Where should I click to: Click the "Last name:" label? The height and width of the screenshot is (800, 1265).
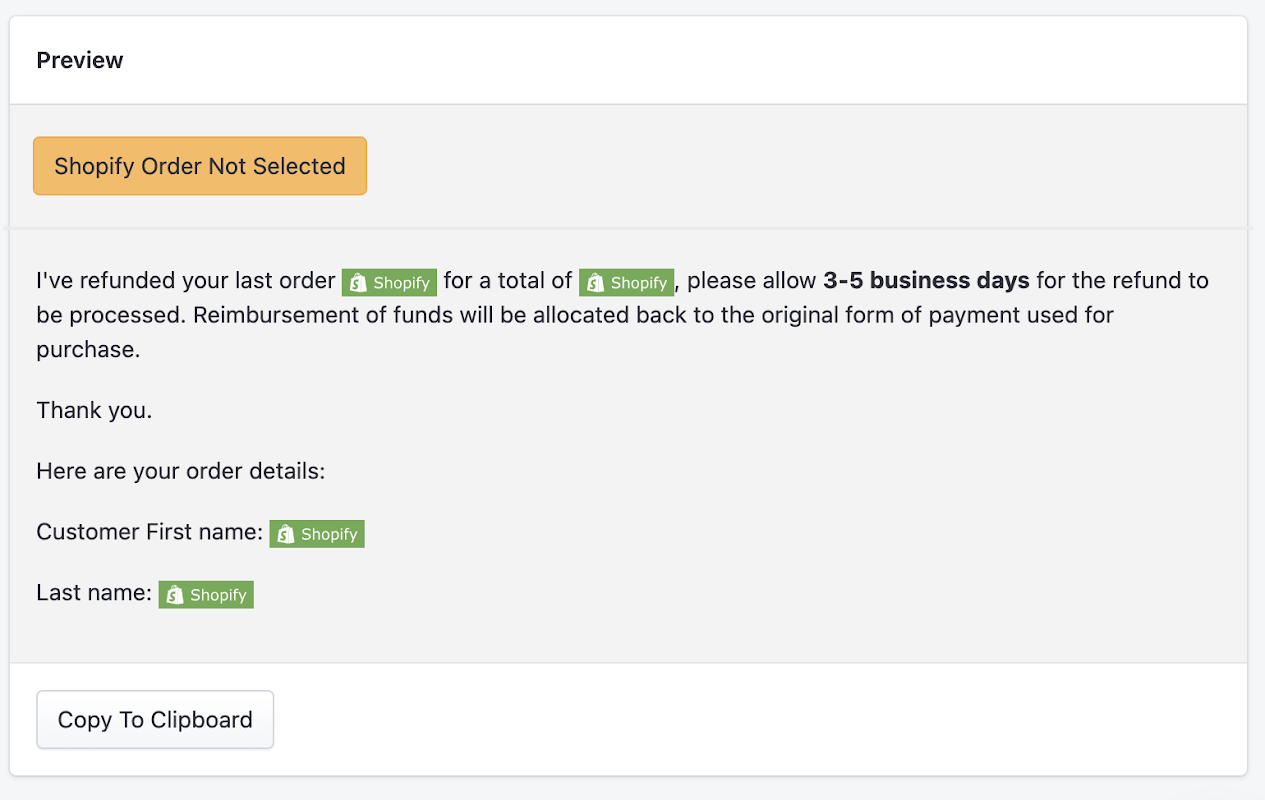pos(94,593)
